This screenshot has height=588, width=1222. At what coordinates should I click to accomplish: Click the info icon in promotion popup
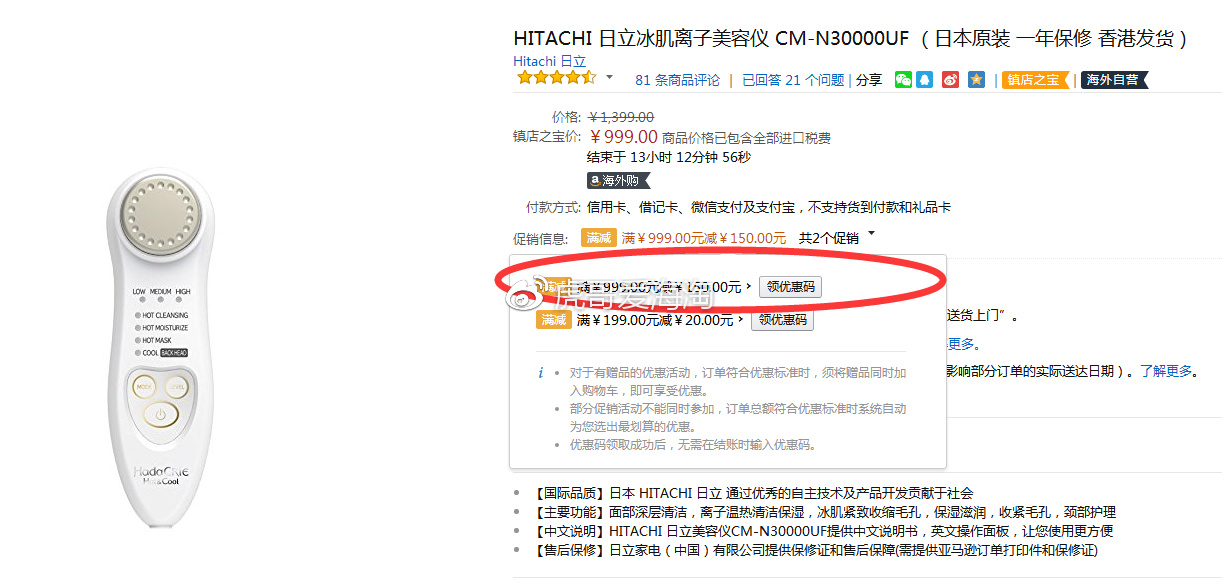tap(541, 372)
